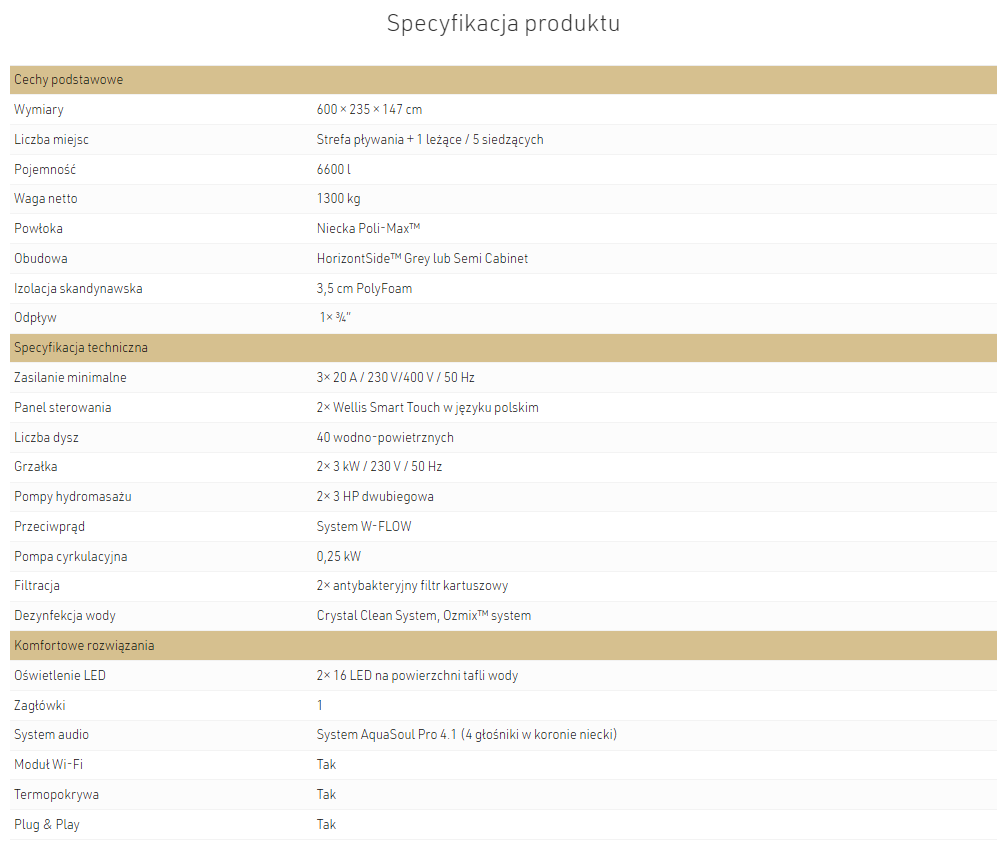Click the Wymiary value 600 × 235 × 147 cm

tap(369, 109)
